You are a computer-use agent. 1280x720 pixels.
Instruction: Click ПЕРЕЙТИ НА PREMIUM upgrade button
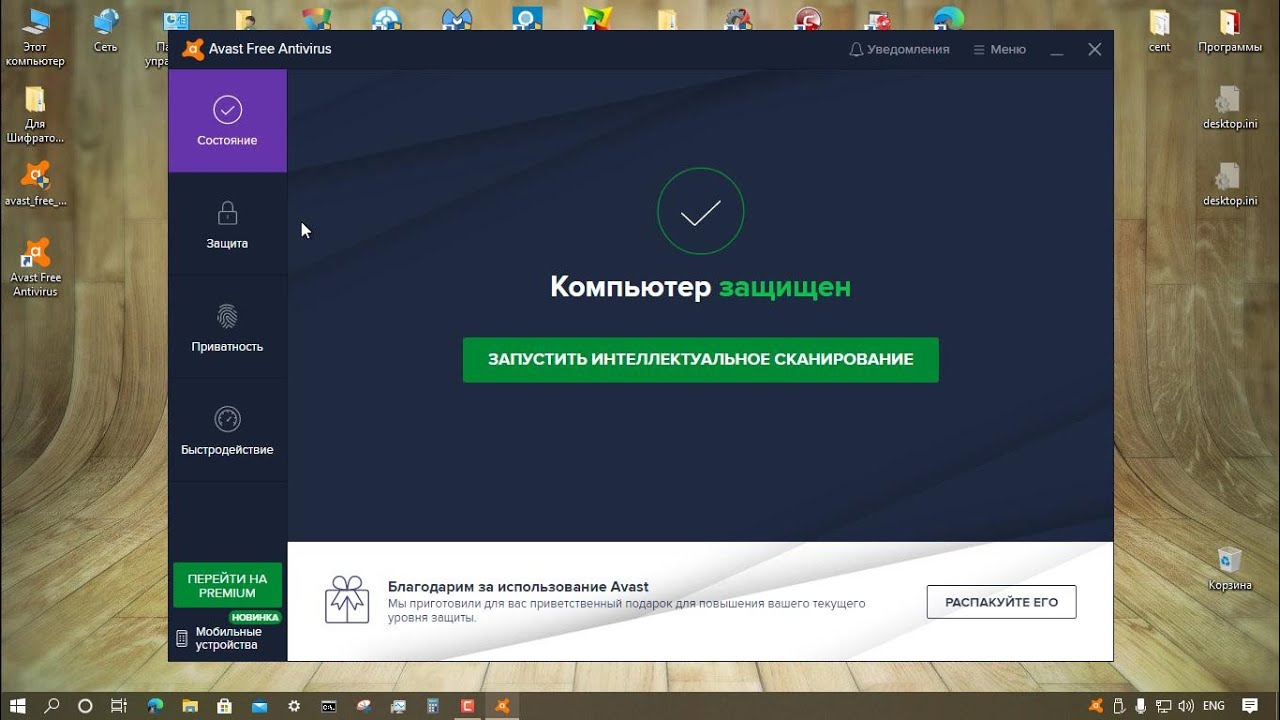point(227,585)
